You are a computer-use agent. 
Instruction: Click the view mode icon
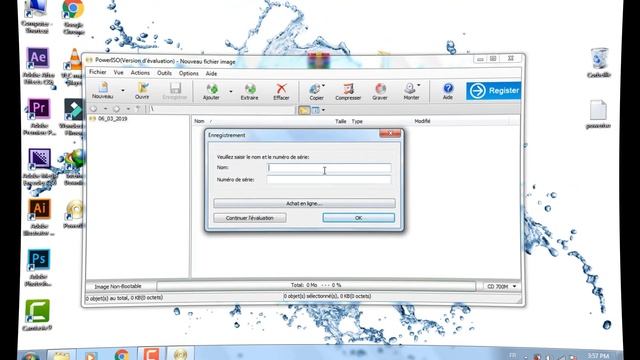[x=316, y=110]
